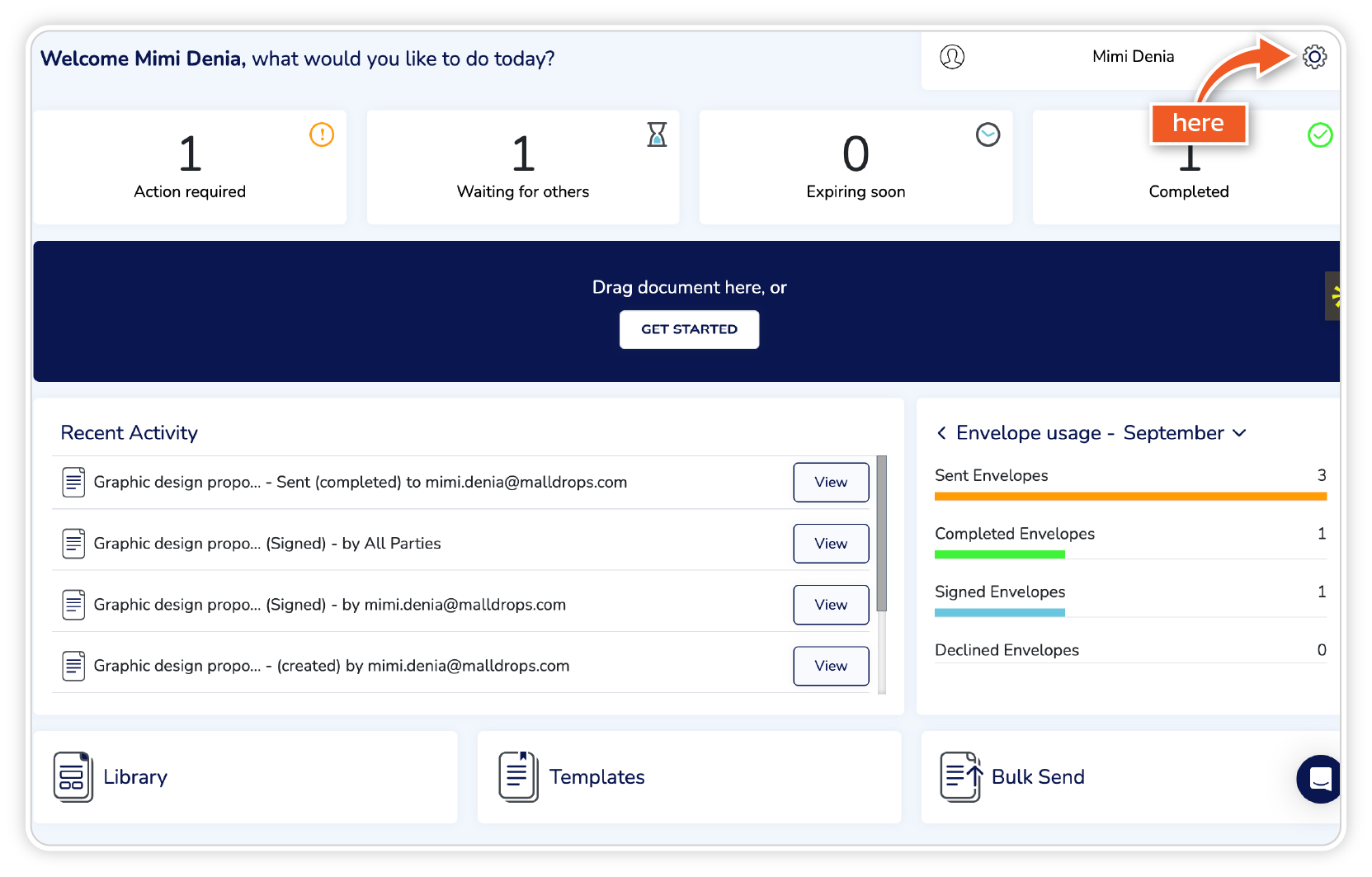This screenshot has height=877, width=1372.
Task: Click the Library icon
Action: (x=73, y=776)
